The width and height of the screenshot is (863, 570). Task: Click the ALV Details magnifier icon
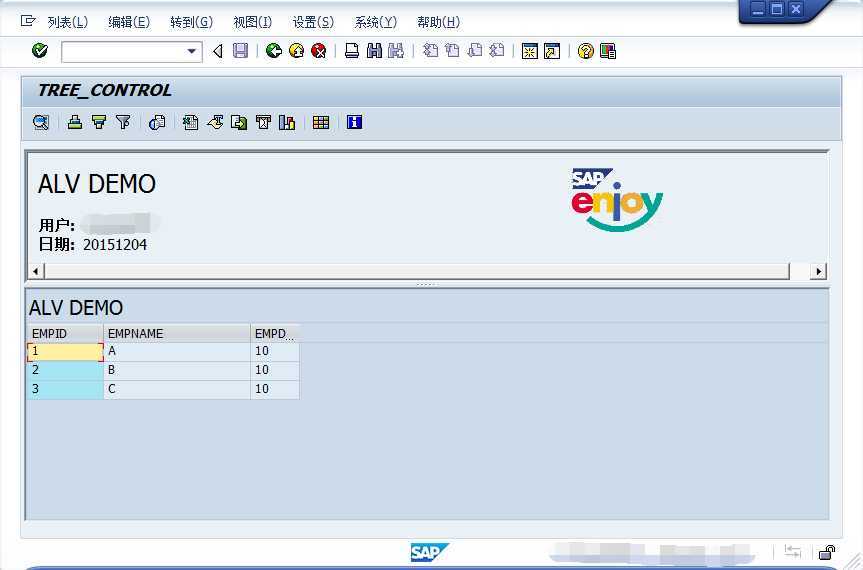tap(41, 122)
